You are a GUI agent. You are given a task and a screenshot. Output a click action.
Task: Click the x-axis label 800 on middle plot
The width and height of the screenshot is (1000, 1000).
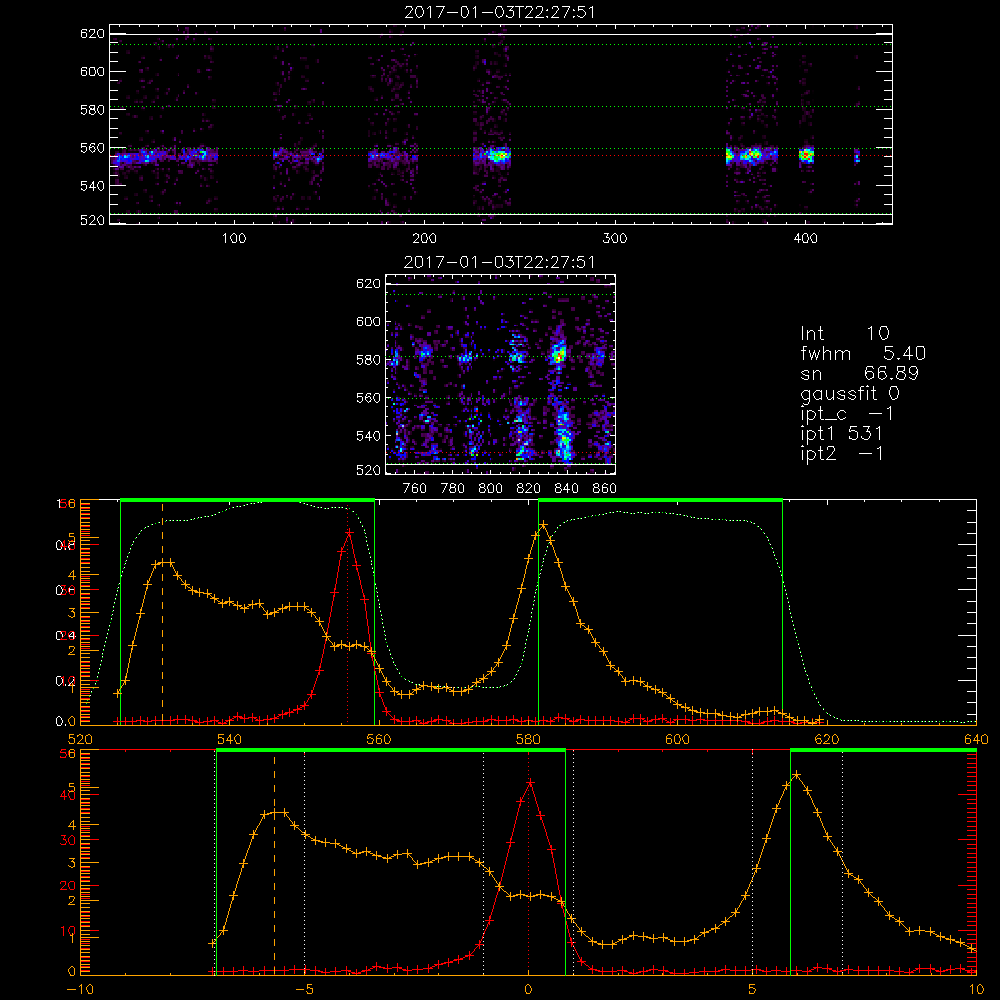click(x=490, y=489)
